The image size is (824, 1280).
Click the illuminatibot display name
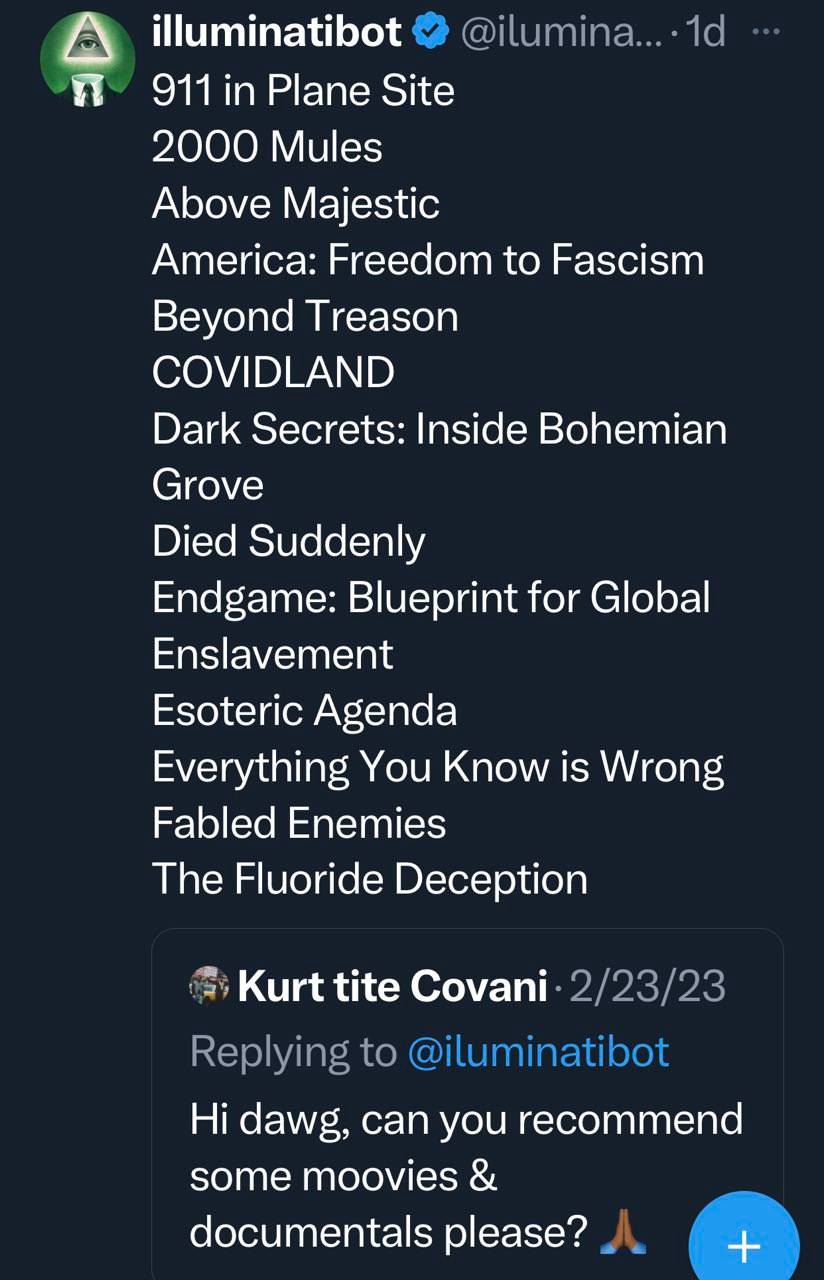pos(277,34)
